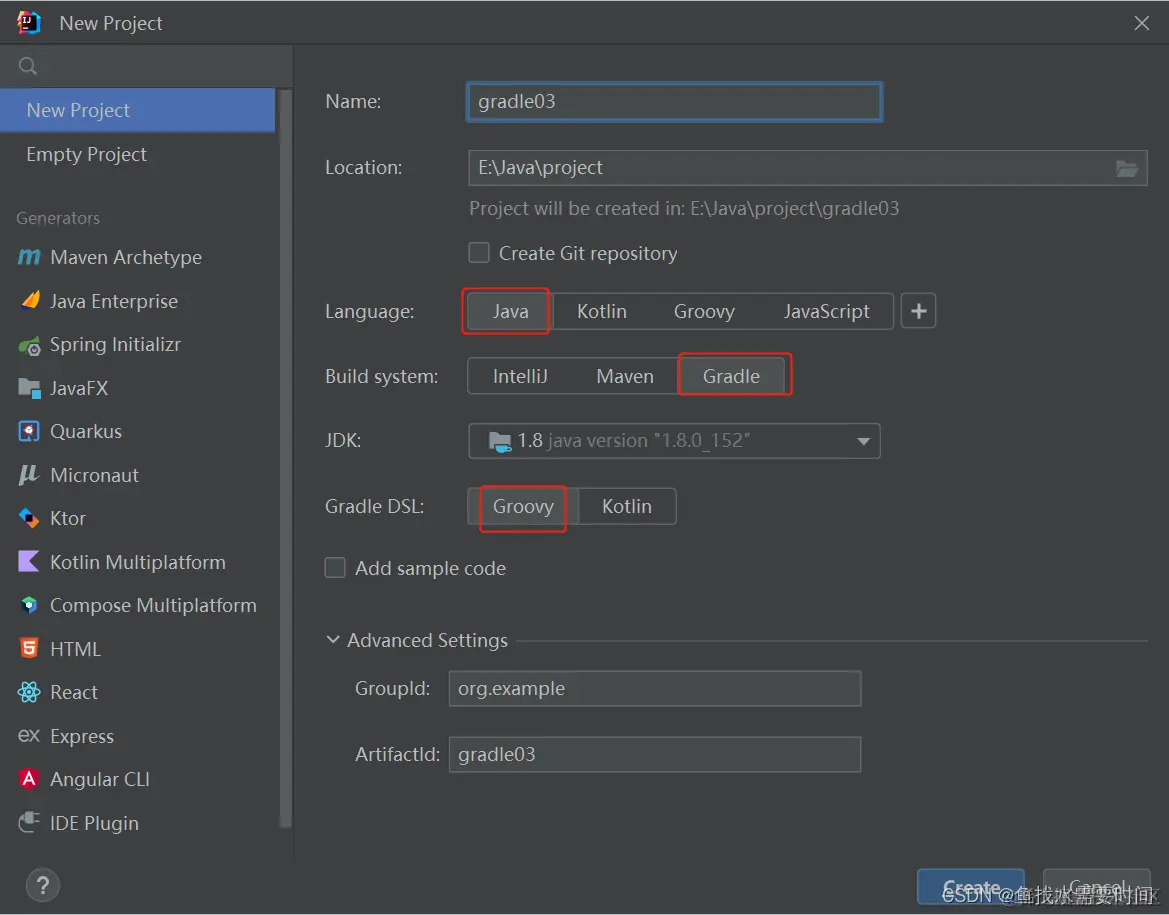Open the Spring Initializr generator
1169x915 pixels.
[115, 345]
